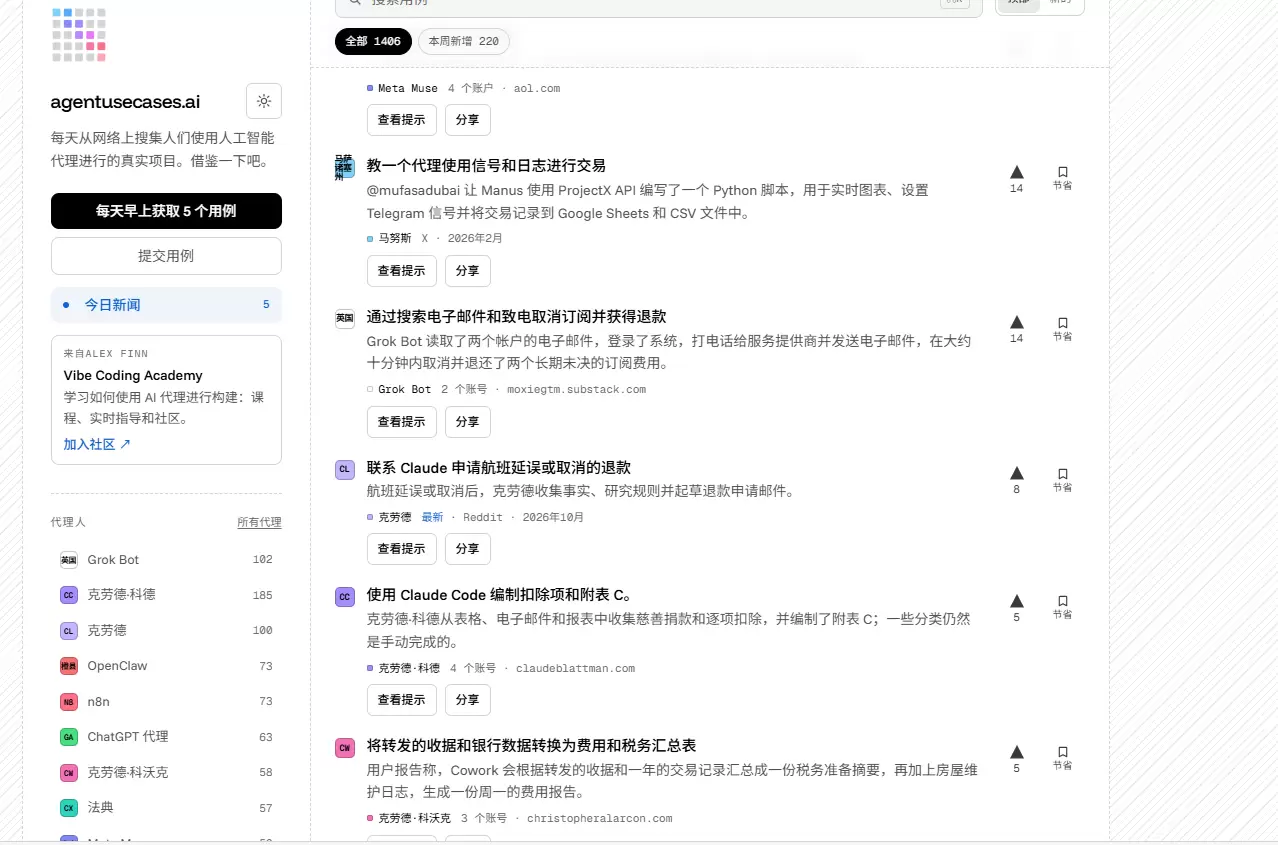Click 查看提示 under the Meta Muse aol.com post
This screenshot has height=845, width=1278.
tap(401, 119)
